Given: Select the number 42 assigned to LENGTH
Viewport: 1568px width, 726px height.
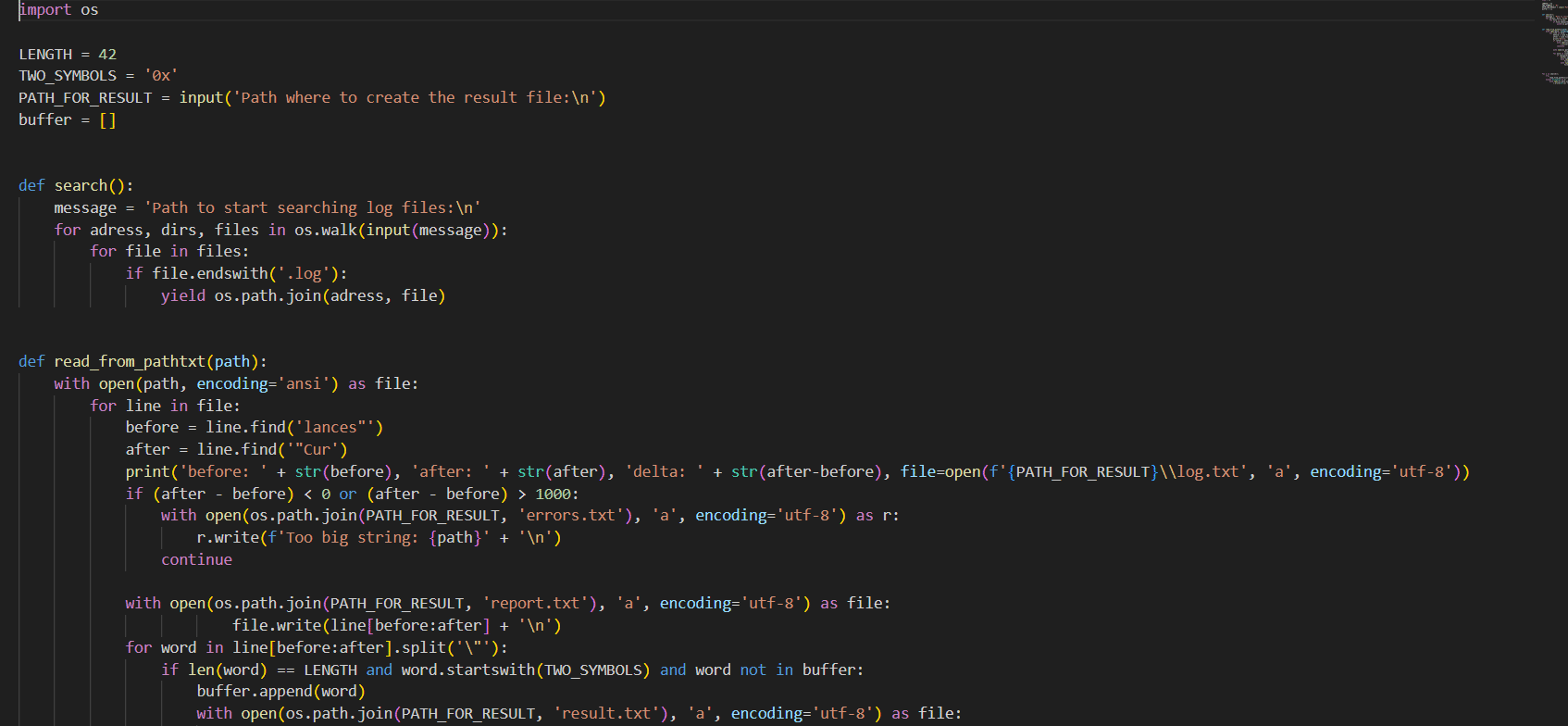Looking at the screenshot, I should pos(107,55).
